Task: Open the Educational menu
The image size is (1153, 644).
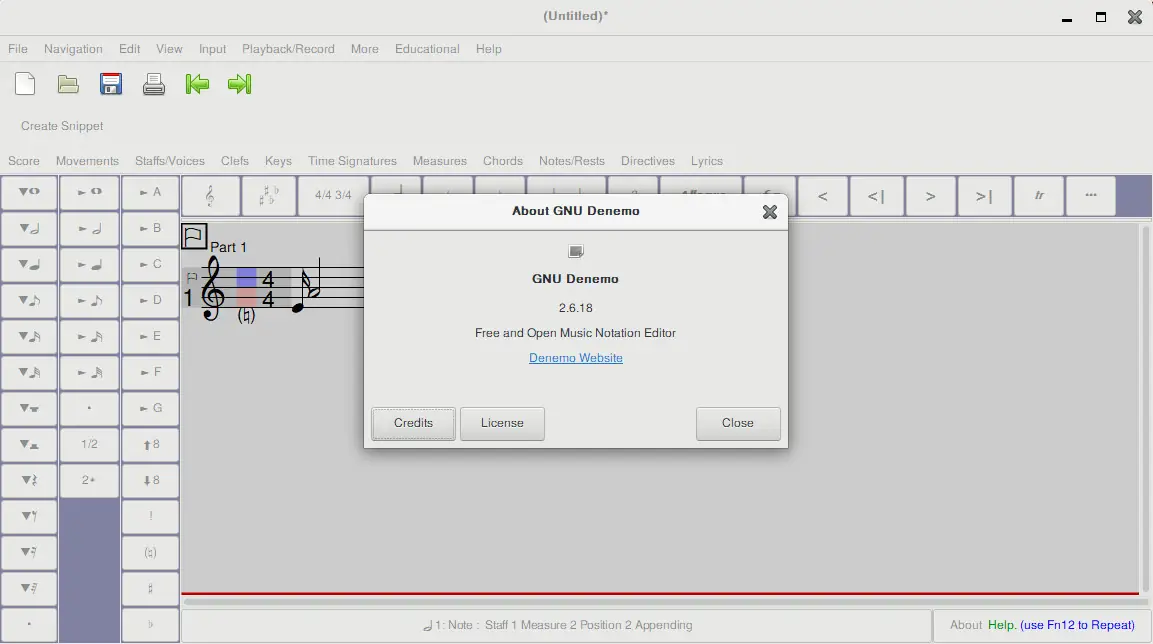Action: (x=427, y=49)
